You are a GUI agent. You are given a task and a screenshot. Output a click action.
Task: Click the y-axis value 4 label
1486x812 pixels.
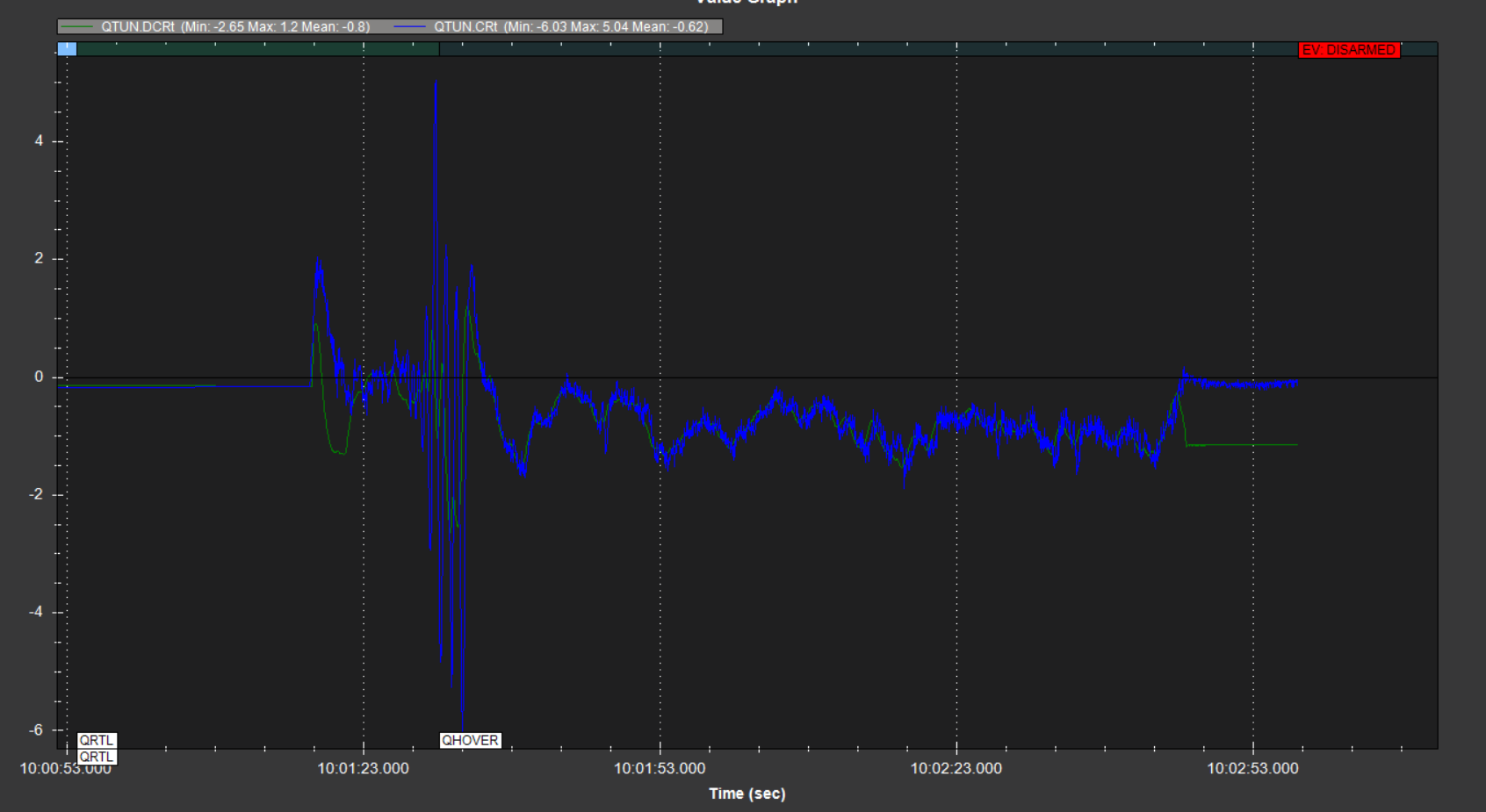tap(39, 140)
